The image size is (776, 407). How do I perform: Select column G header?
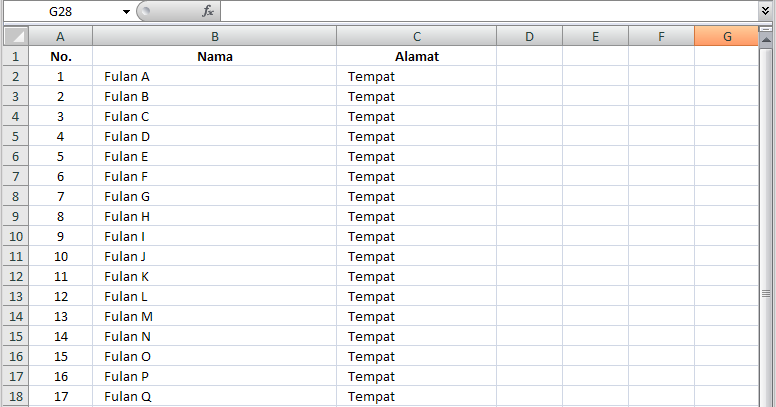click(727, 36)
